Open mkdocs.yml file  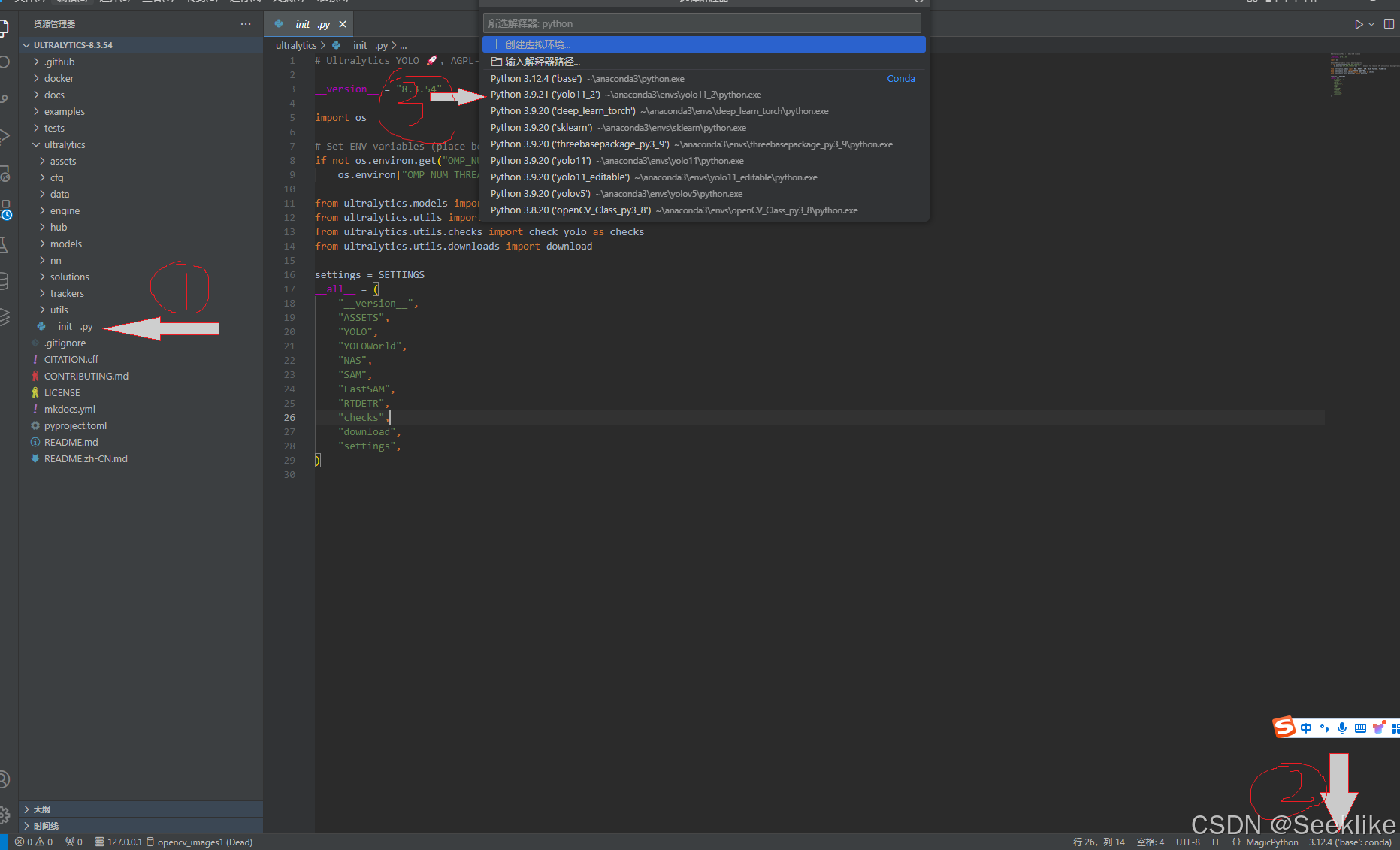pyautogui.click(x=141, y=409)
